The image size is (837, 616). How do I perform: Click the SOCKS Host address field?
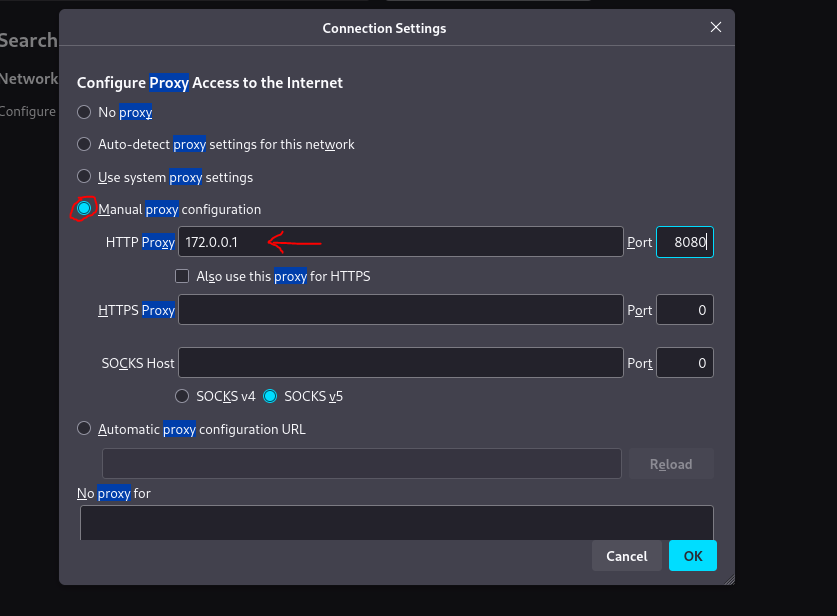coord(400,363)
